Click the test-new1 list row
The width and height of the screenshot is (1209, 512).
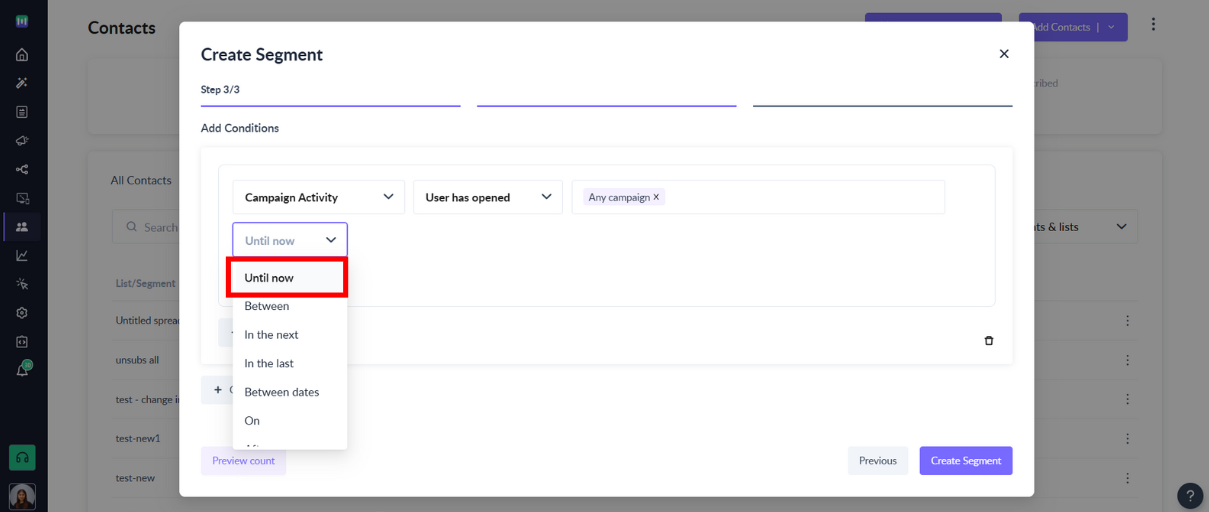(x=138, y=439)
